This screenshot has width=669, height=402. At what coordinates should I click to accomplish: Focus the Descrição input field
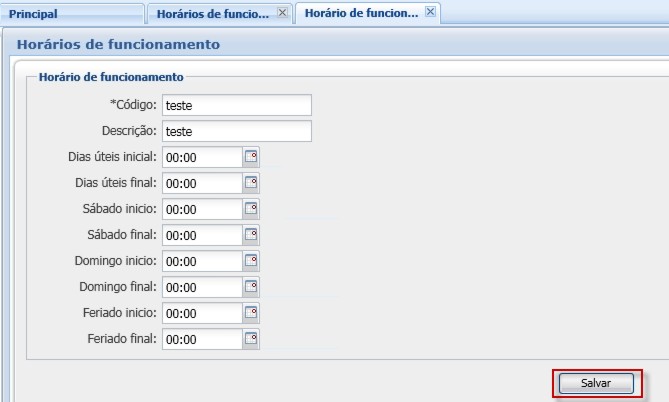[x=236, y=131]
